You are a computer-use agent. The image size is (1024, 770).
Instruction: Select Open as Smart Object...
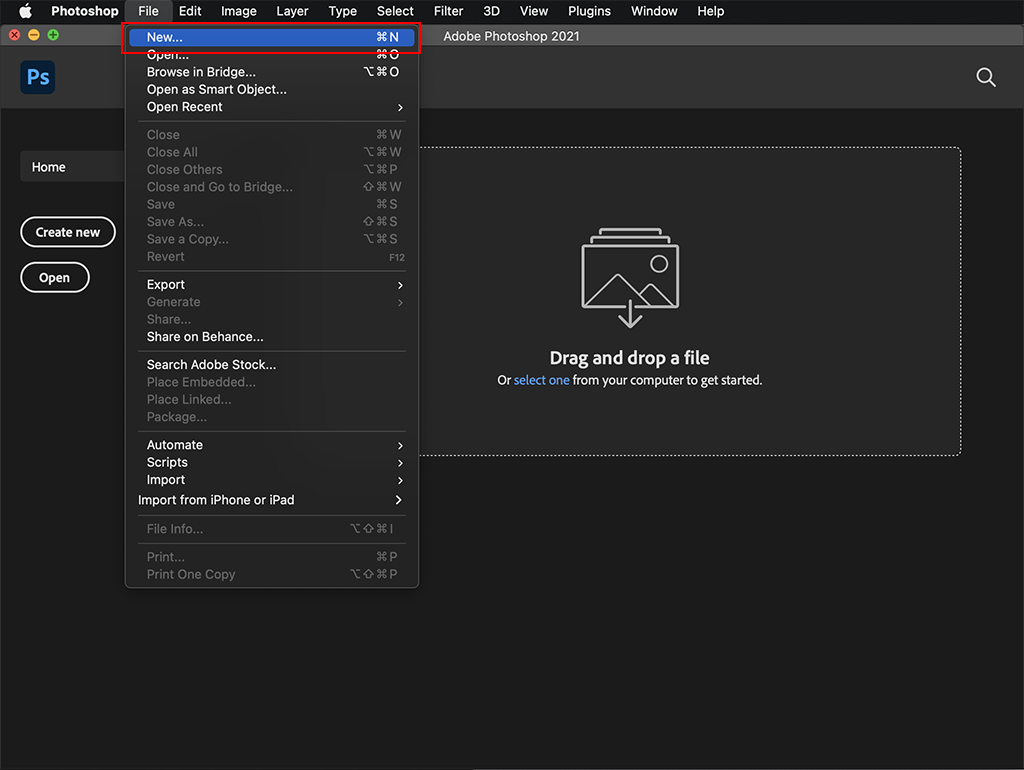pos(272,89)
